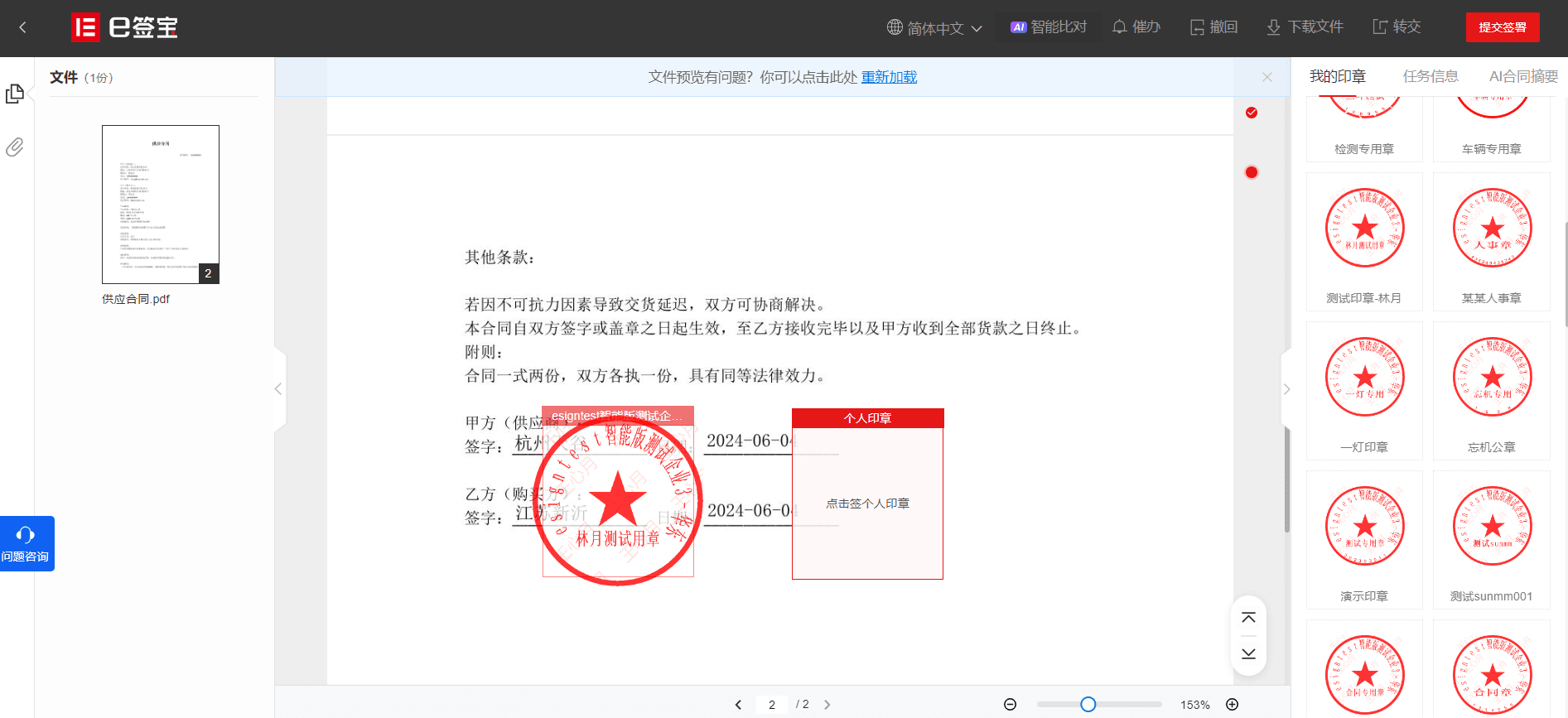This screenshot has height=718, width=1568.
Task: Go to next page arrow
Action: tap(827, 705)
